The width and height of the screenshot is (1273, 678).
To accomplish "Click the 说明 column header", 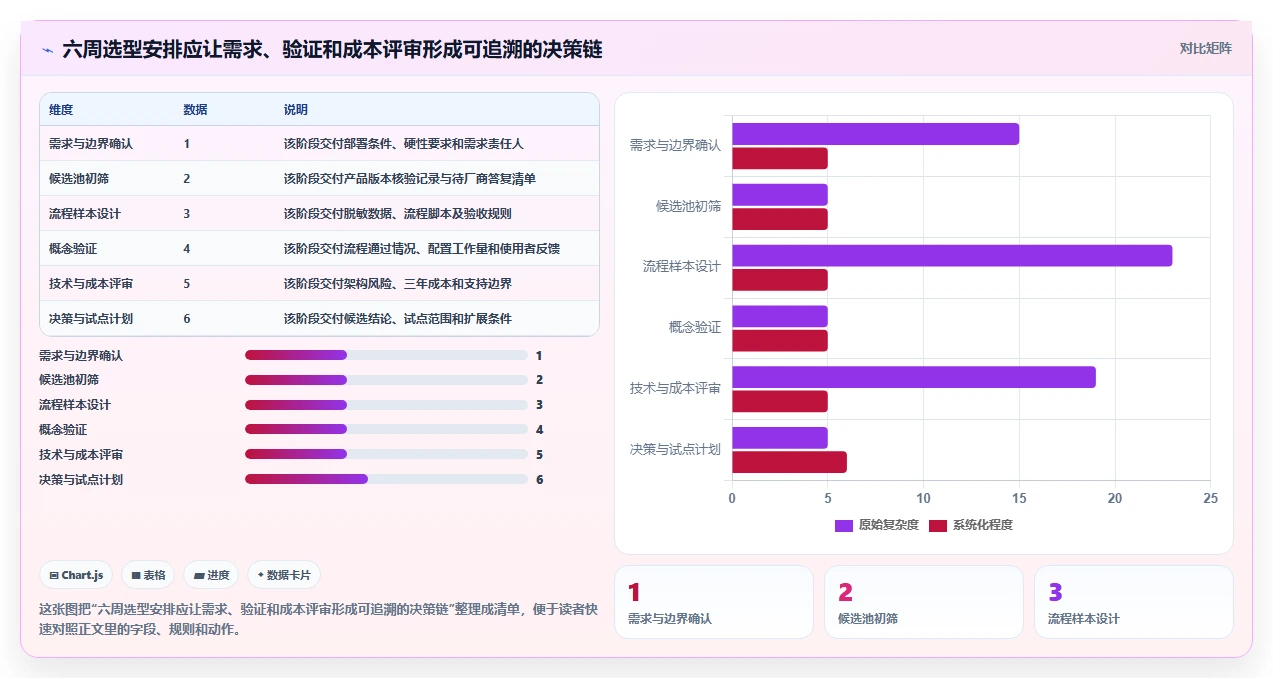I will (x=295, y=110).
